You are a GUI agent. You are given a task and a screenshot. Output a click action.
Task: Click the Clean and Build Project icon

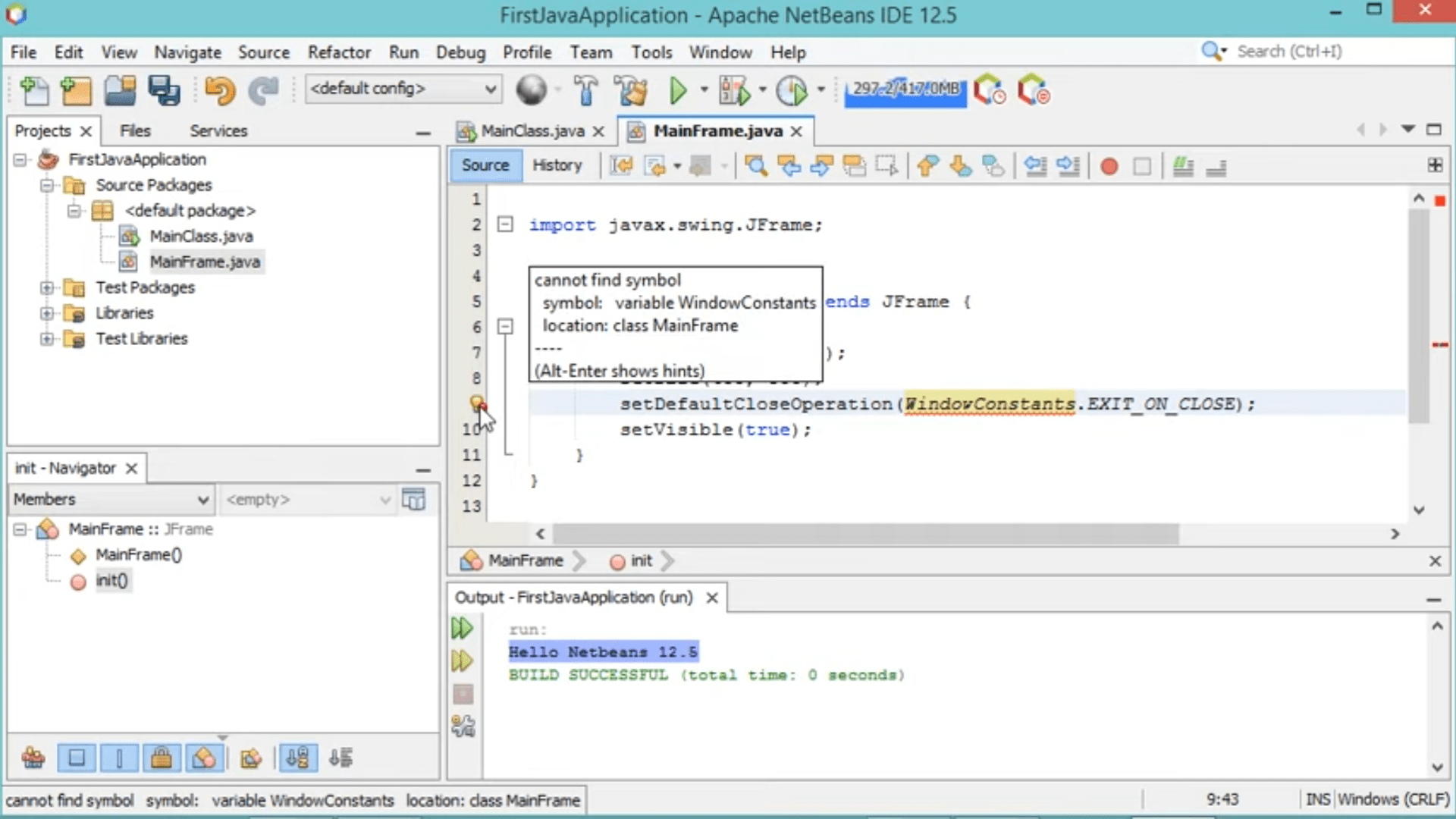tap(631, 91)
